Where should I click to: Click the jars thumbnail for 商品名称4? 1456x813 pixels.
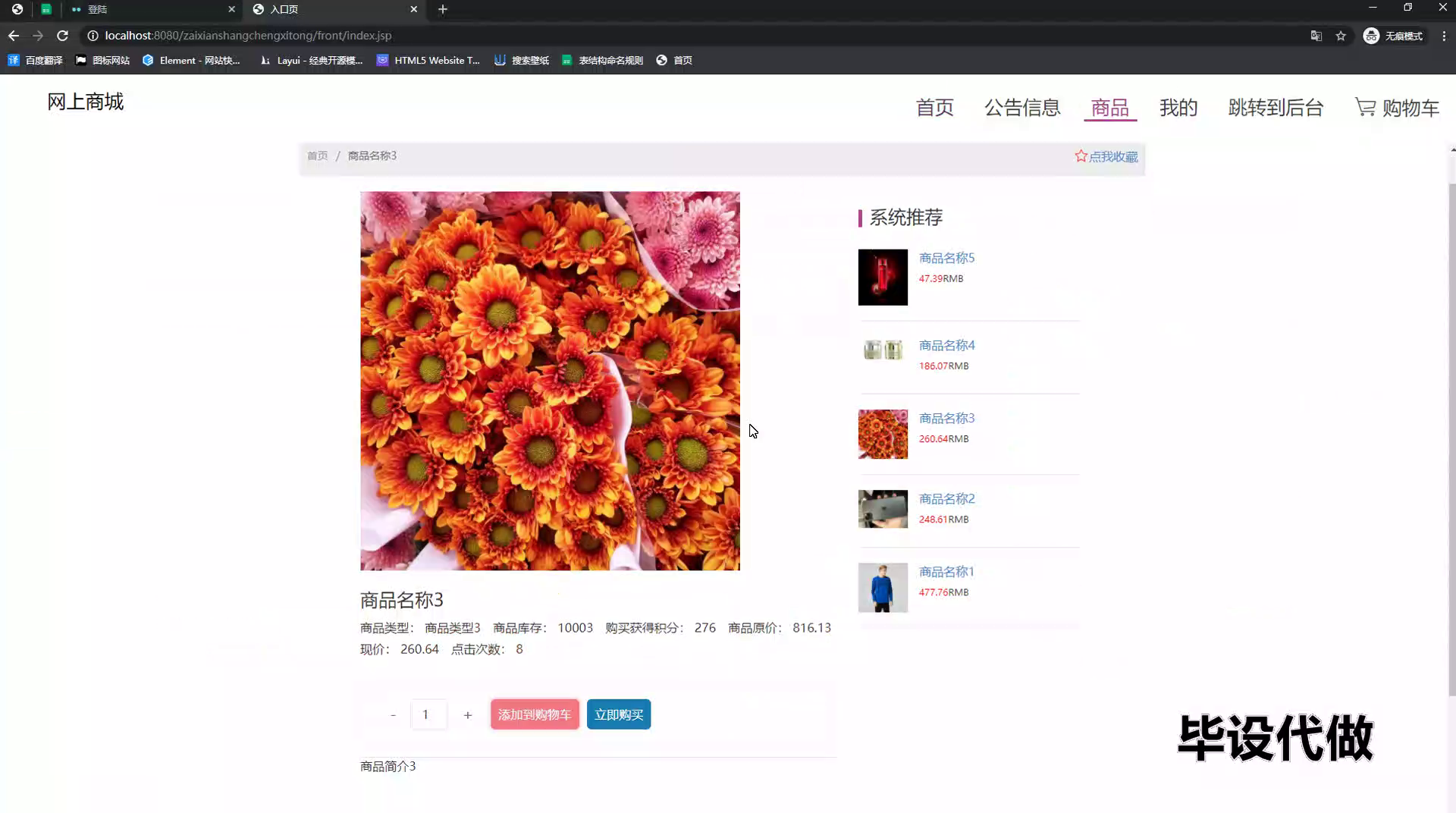[x=883, y=350]
